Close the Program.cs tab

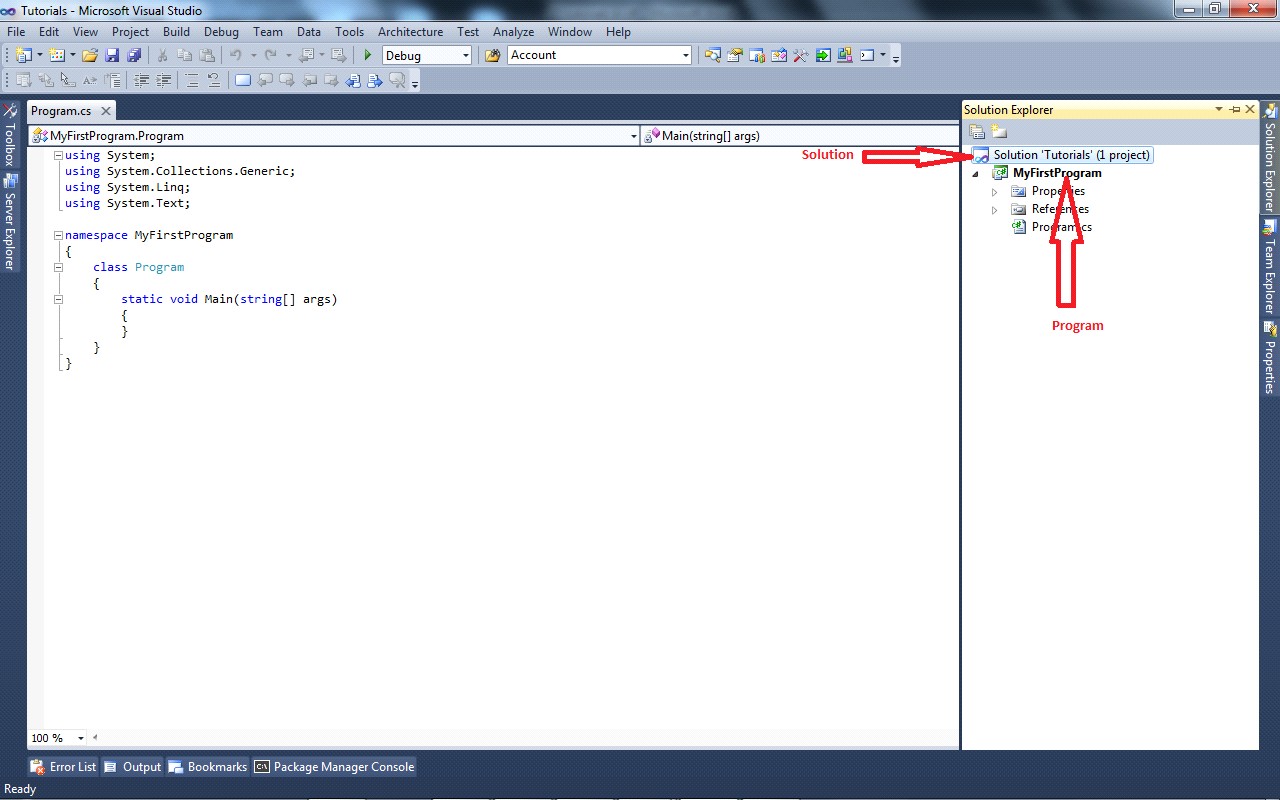105,111
